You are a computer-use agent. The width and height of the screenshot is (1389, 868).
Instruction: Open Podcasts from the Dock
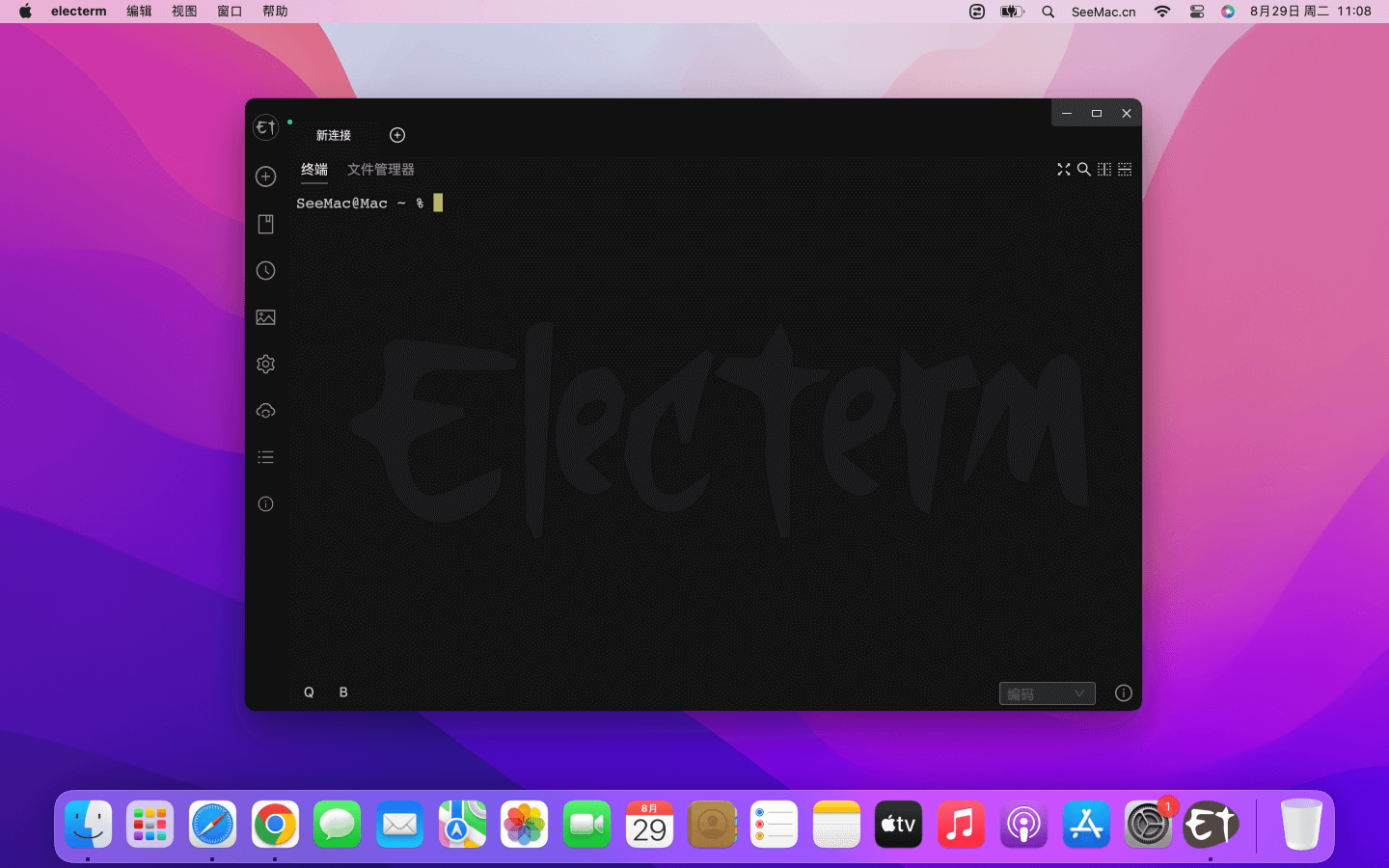[1023, 825]
